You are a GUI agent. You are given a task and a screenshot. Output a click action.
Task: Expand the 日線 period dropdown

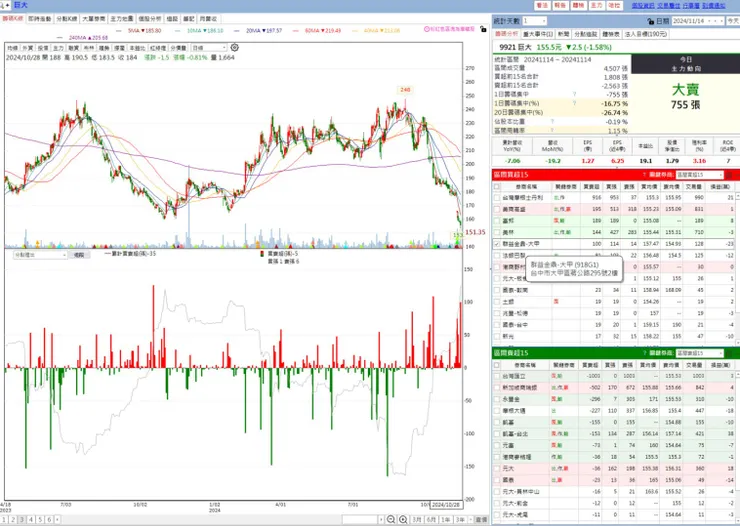[209, 48]
